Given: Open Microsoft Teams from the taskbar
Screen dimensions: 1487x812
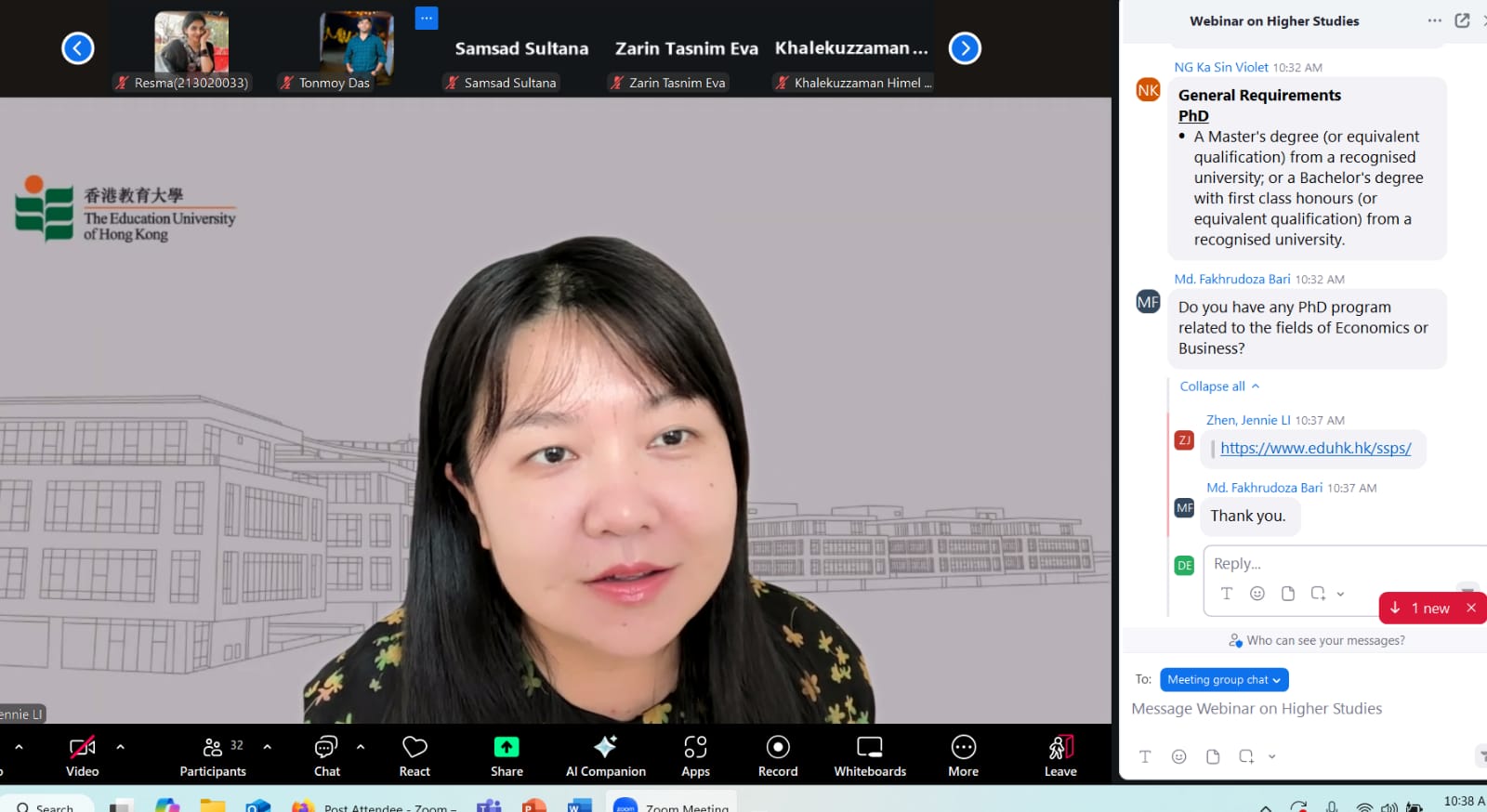Looking at the screenshot, I should point(489,805).
